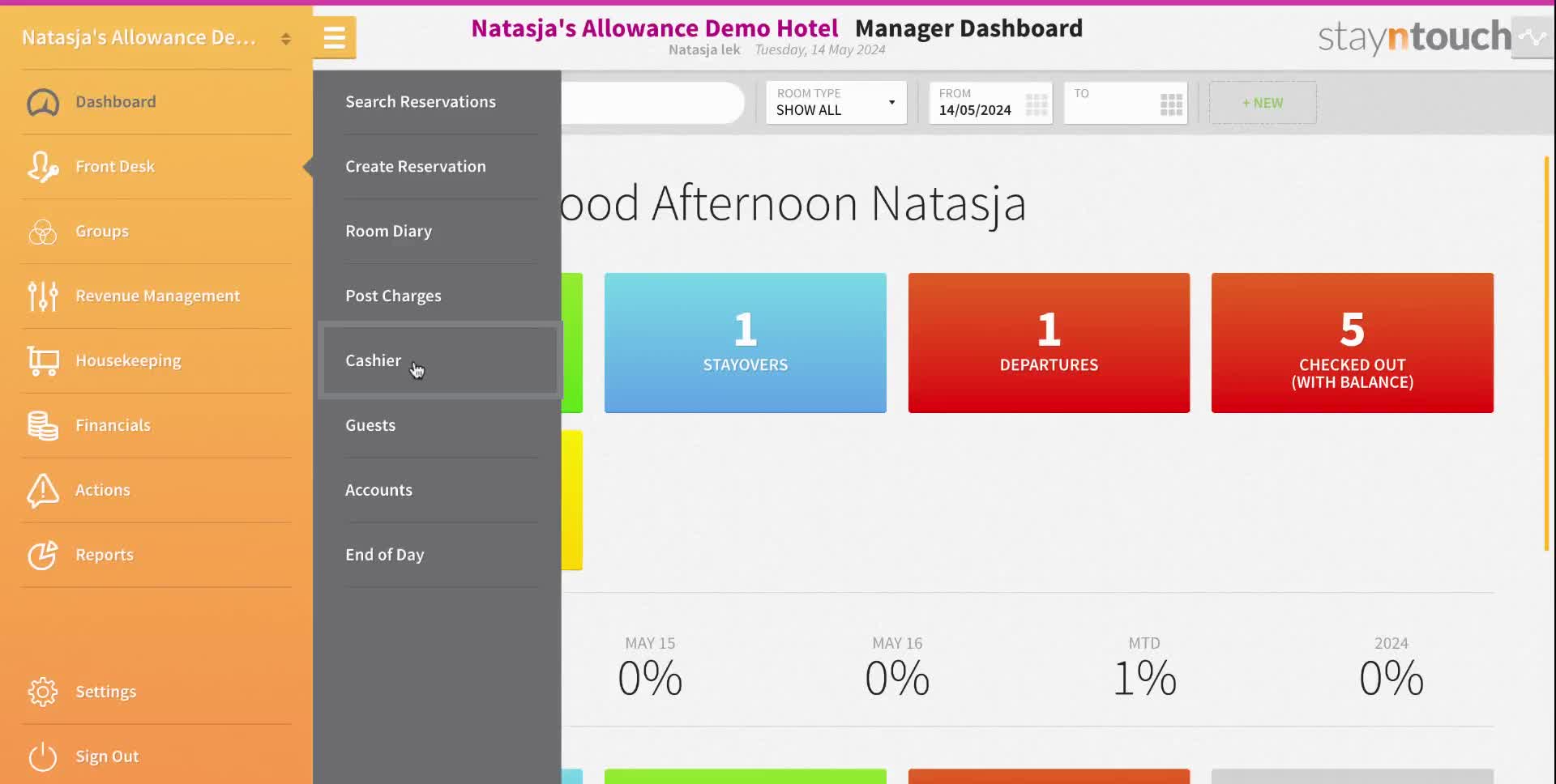1556x784 pixels.
Task: Open the Settings label
Action: [106, 692]
